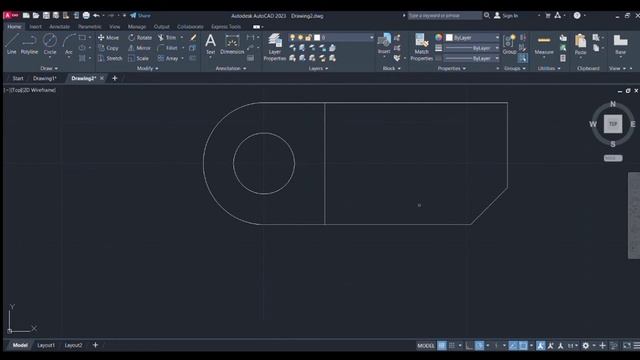Image resolution: width=640 pixels, height=360 pixels.
Task: Toggle object snap tracking in status bar
Action: (x=513, y=346)
